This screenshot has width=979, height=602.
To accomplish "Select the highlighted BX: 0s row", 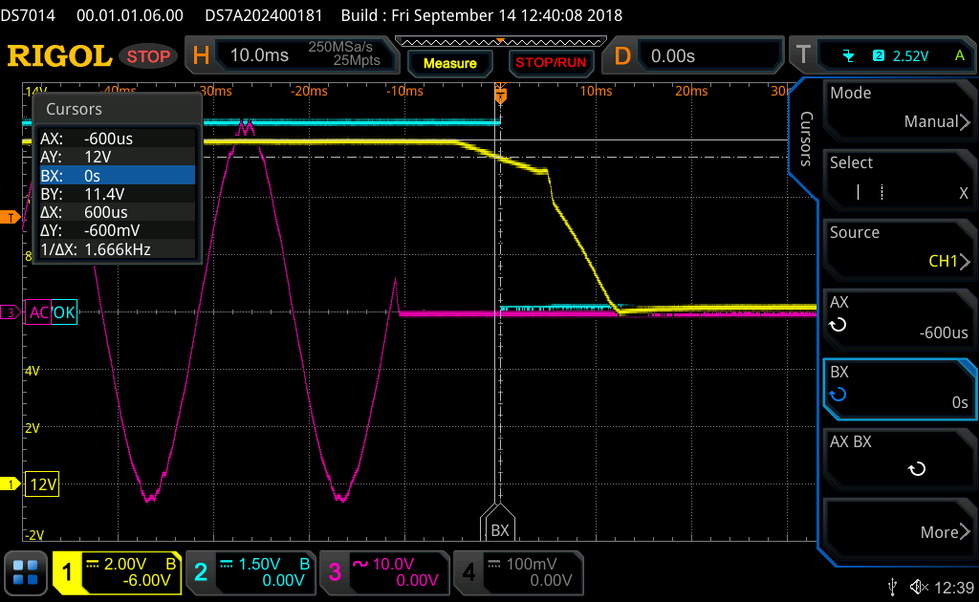I will pos(117,175).
